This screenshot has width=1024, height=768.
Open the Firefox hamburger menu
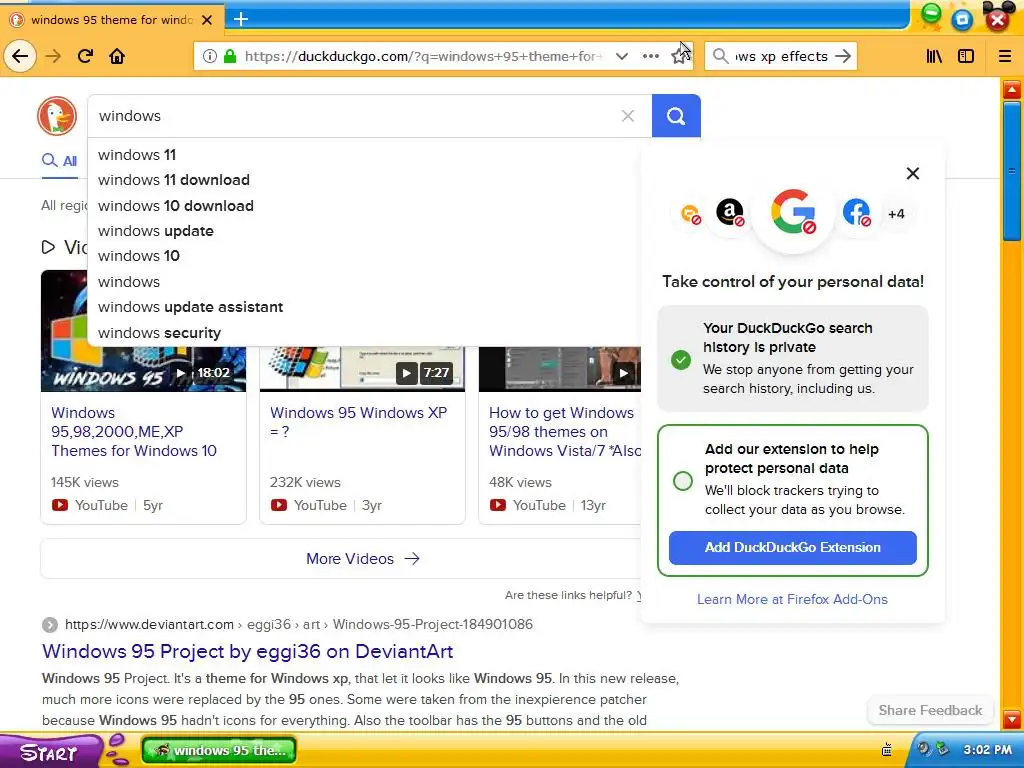coord(1005,56)
